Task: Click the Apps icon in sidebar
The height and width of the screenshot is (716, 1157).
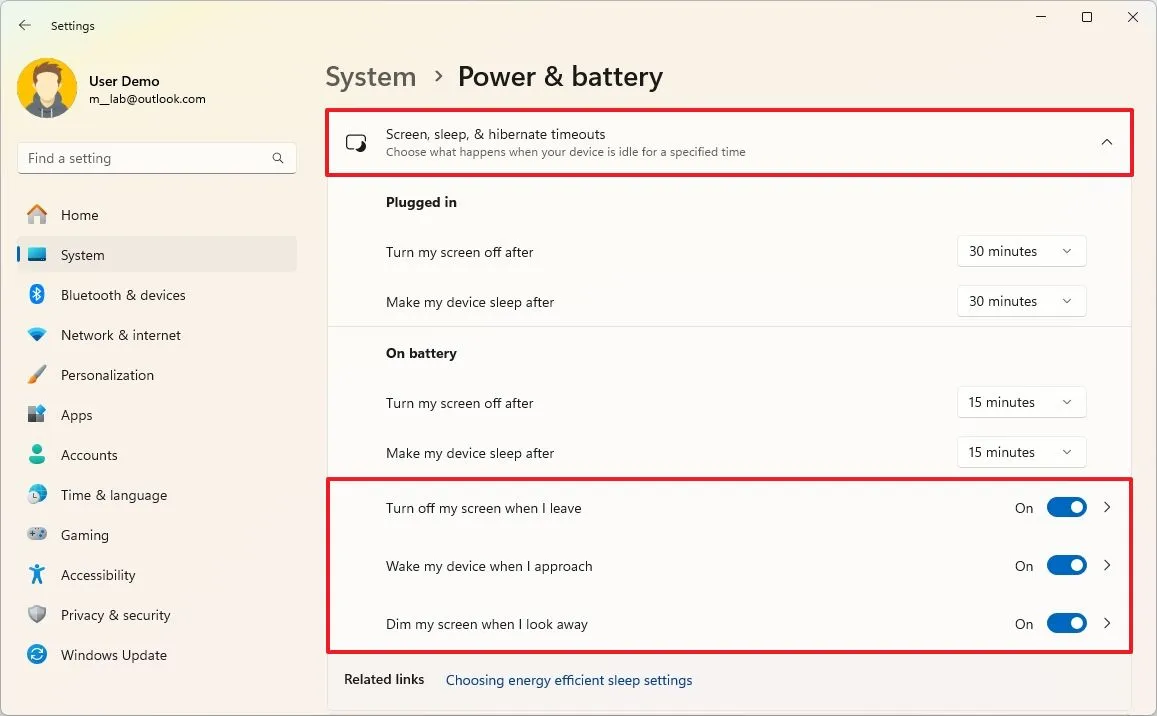Action: [x=37, y=415]
